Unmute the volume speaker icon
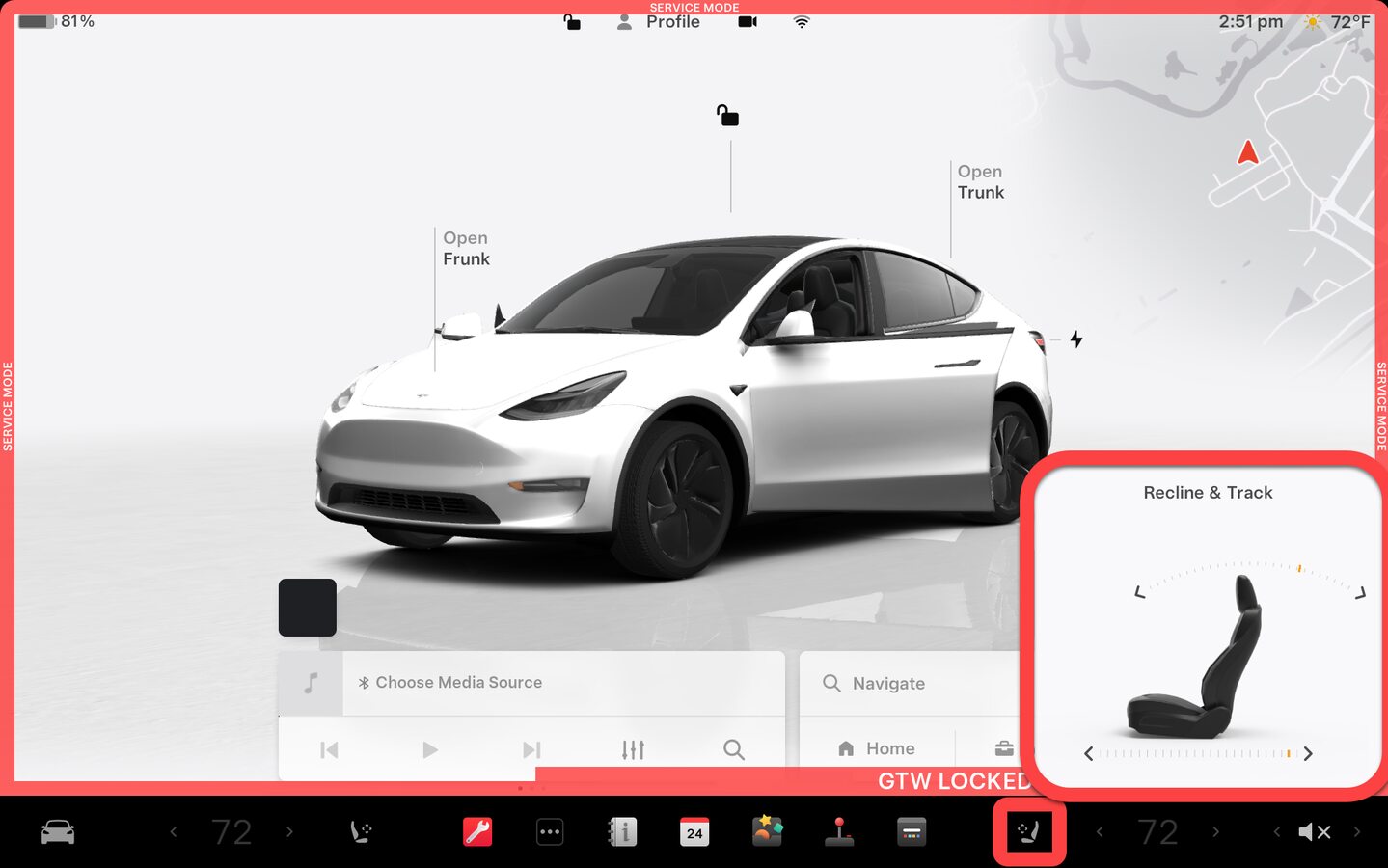This screenshot has height=868, width=1388. [x=1315, y=831]
